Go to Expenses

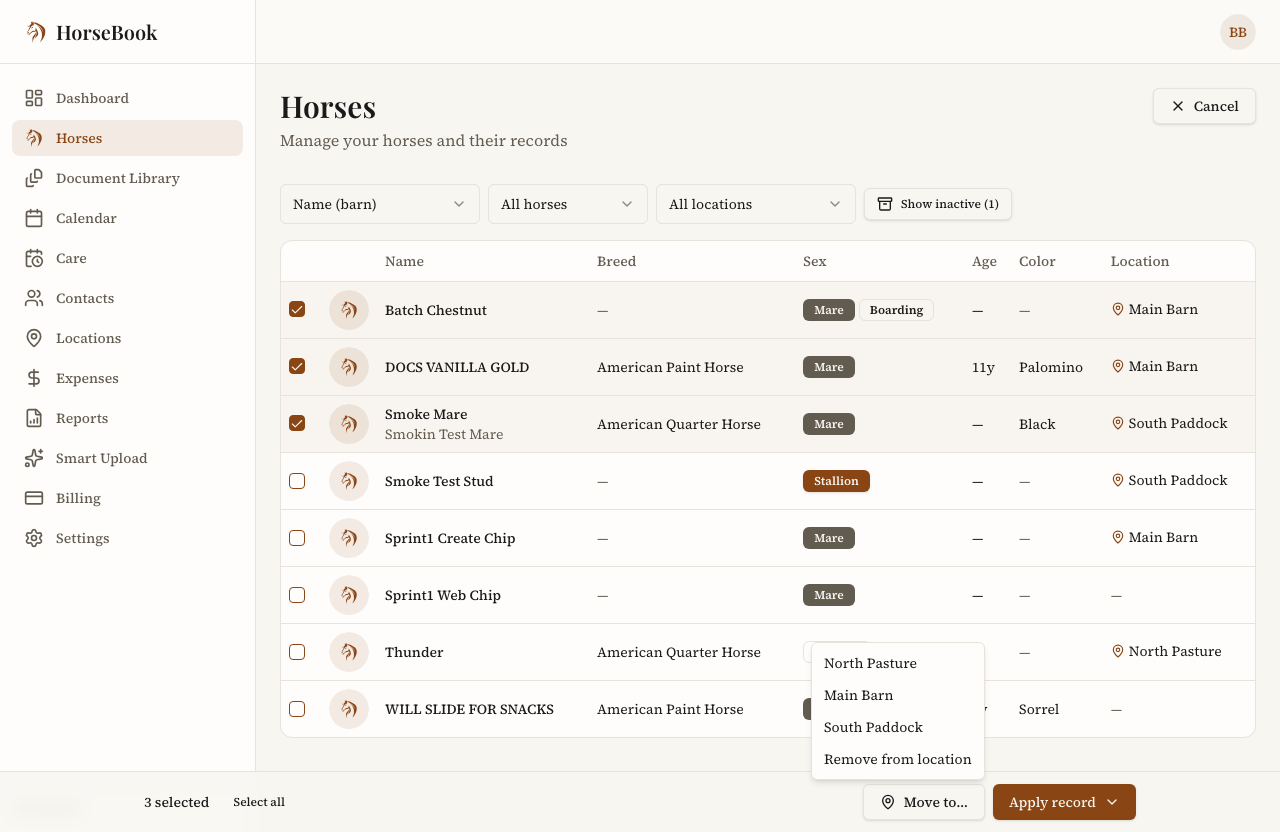127,378
